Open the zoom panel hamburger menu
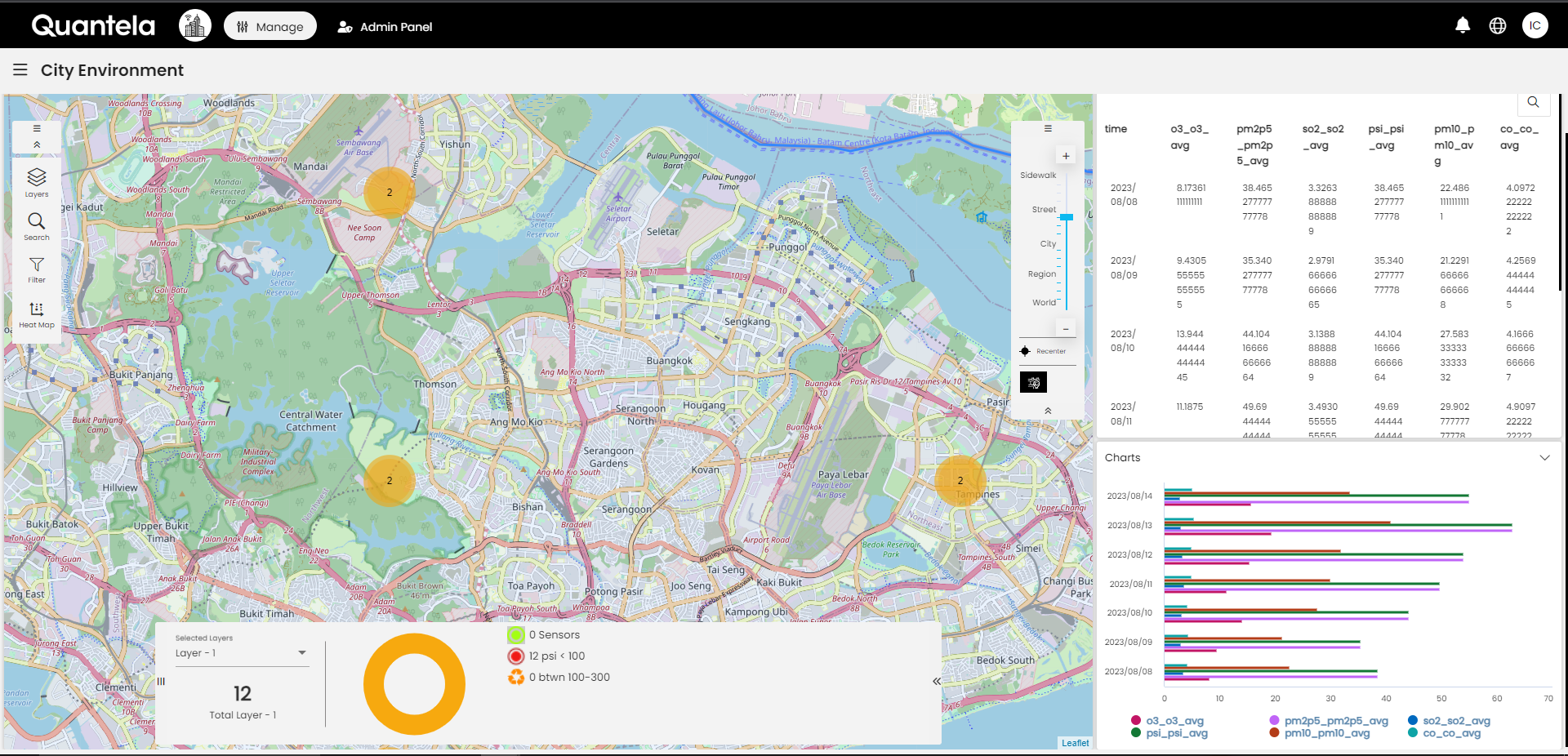Screen dimensions: 1568x756 [x=1048, y=128]
